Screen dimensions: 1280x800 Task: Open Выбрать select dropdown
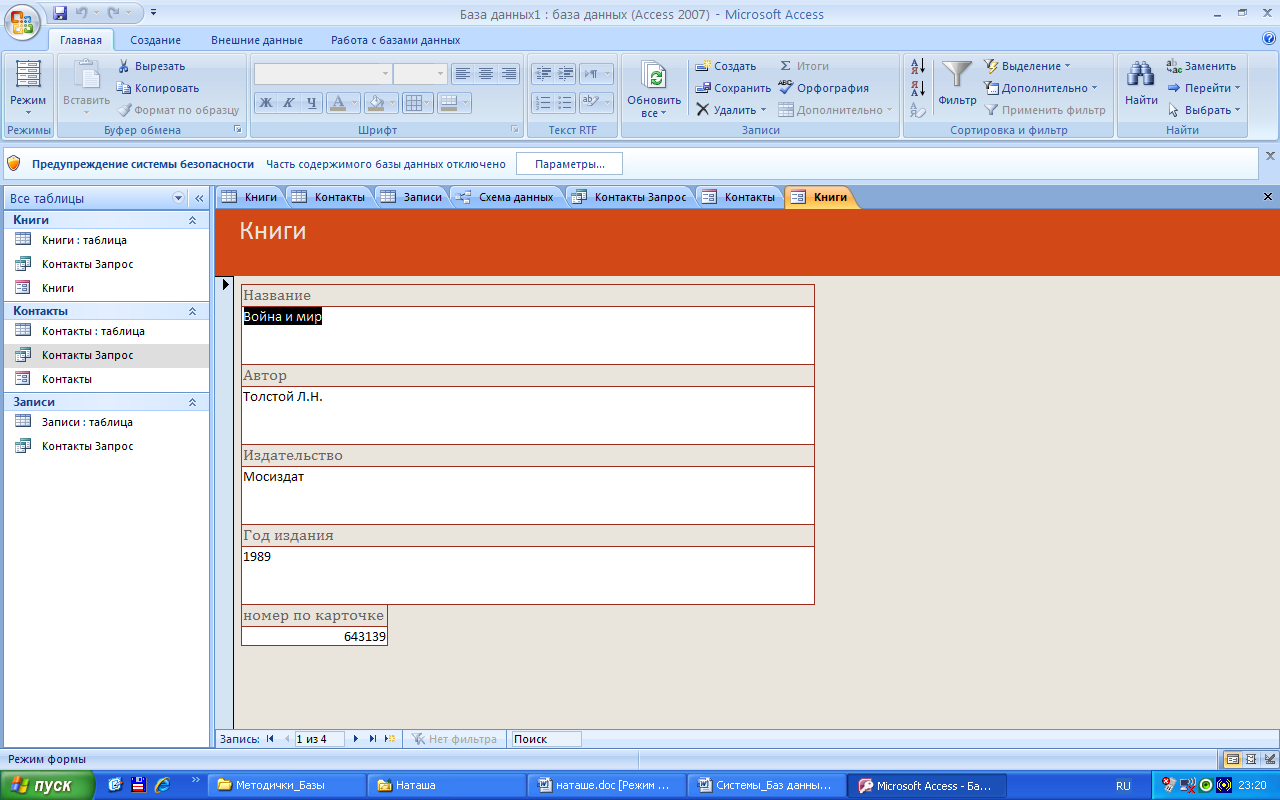pos(1204,110)
